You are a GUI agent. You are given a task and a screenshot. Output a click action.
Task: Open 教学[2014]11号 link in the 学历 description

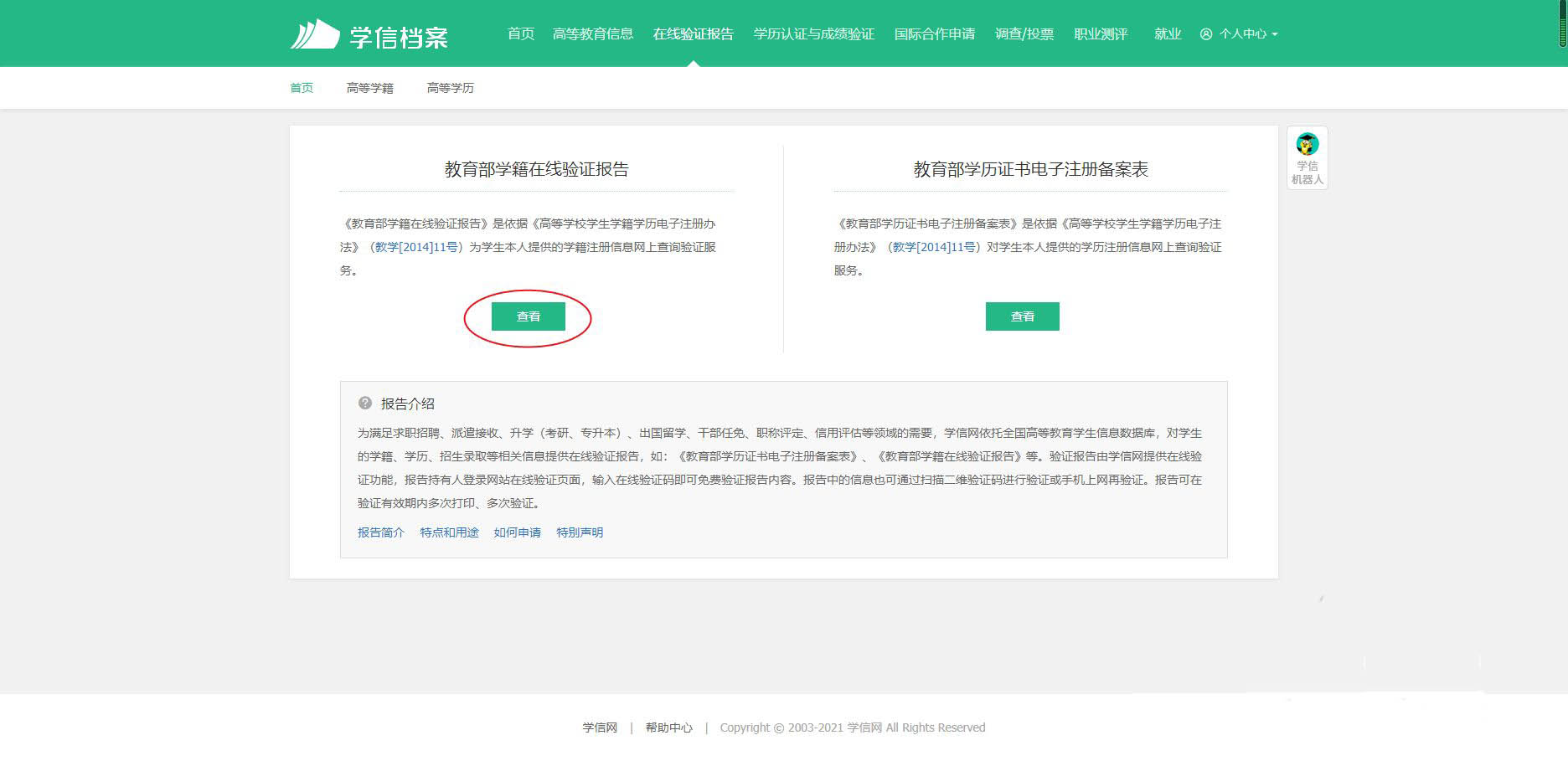pyautogui.click(x=934, y=247)
